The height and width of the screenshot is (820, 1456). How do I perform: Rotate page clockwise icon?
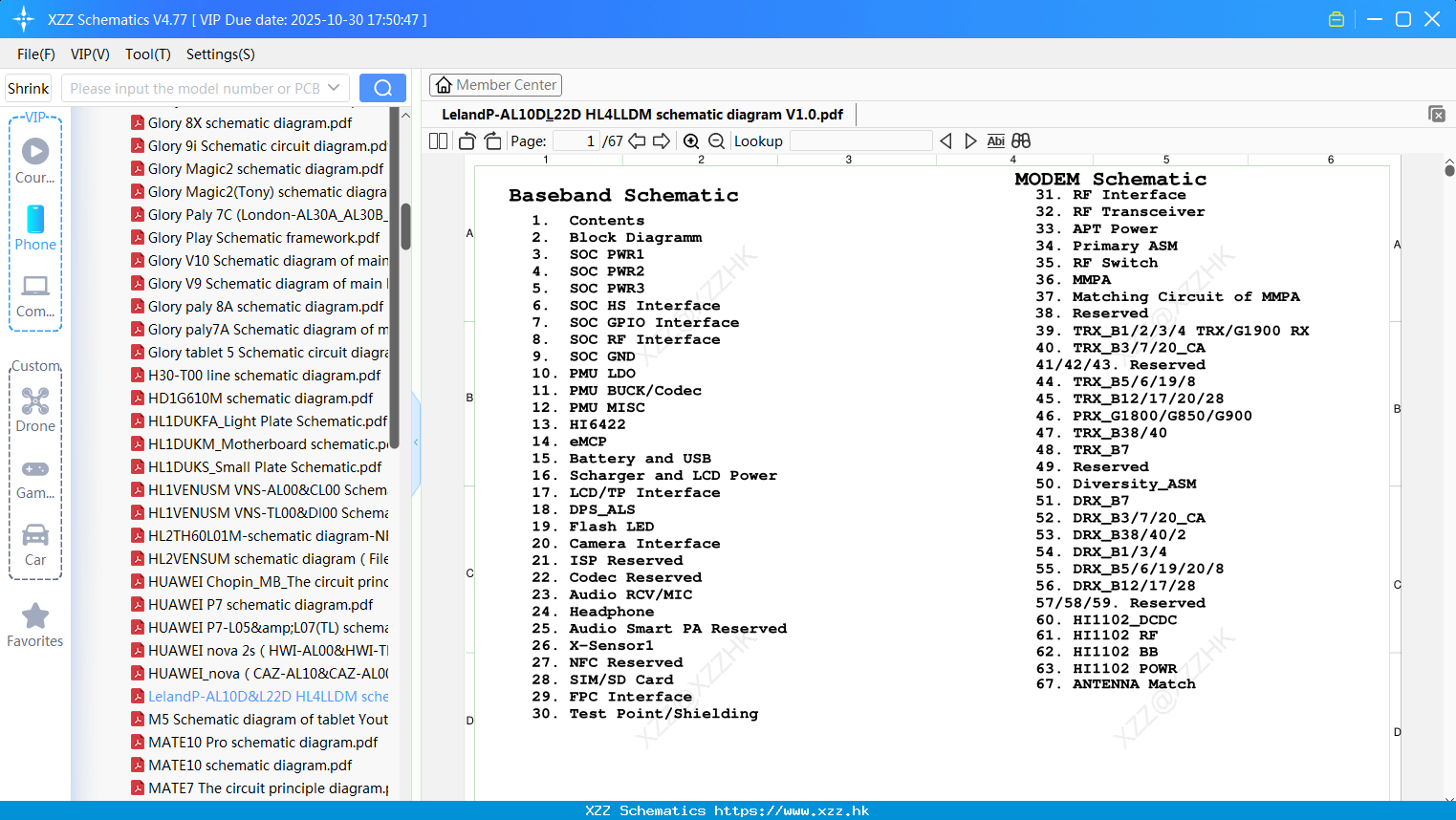(x=492, y=141)
